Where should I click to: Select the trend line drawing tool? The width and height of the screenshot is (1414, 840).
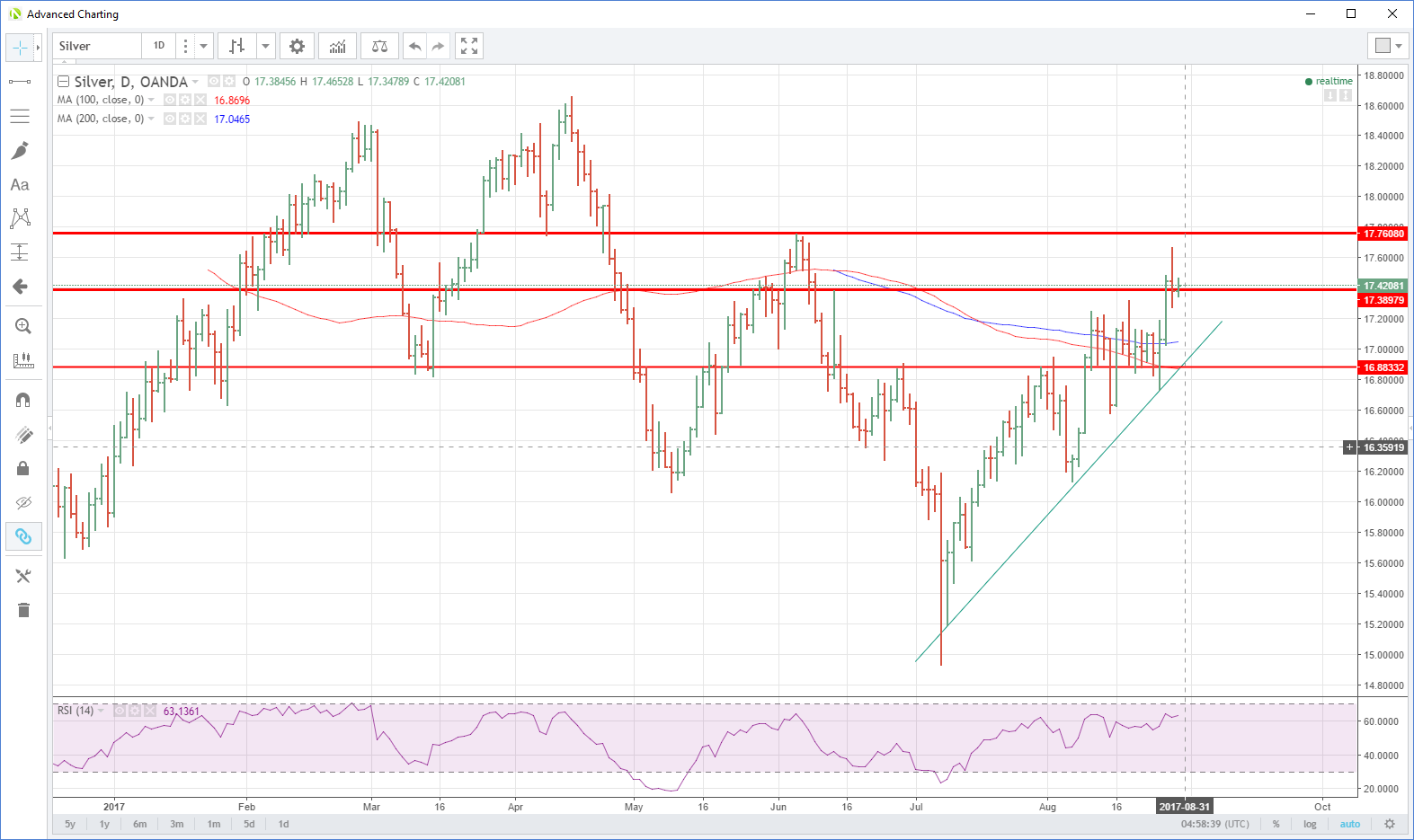20,82
